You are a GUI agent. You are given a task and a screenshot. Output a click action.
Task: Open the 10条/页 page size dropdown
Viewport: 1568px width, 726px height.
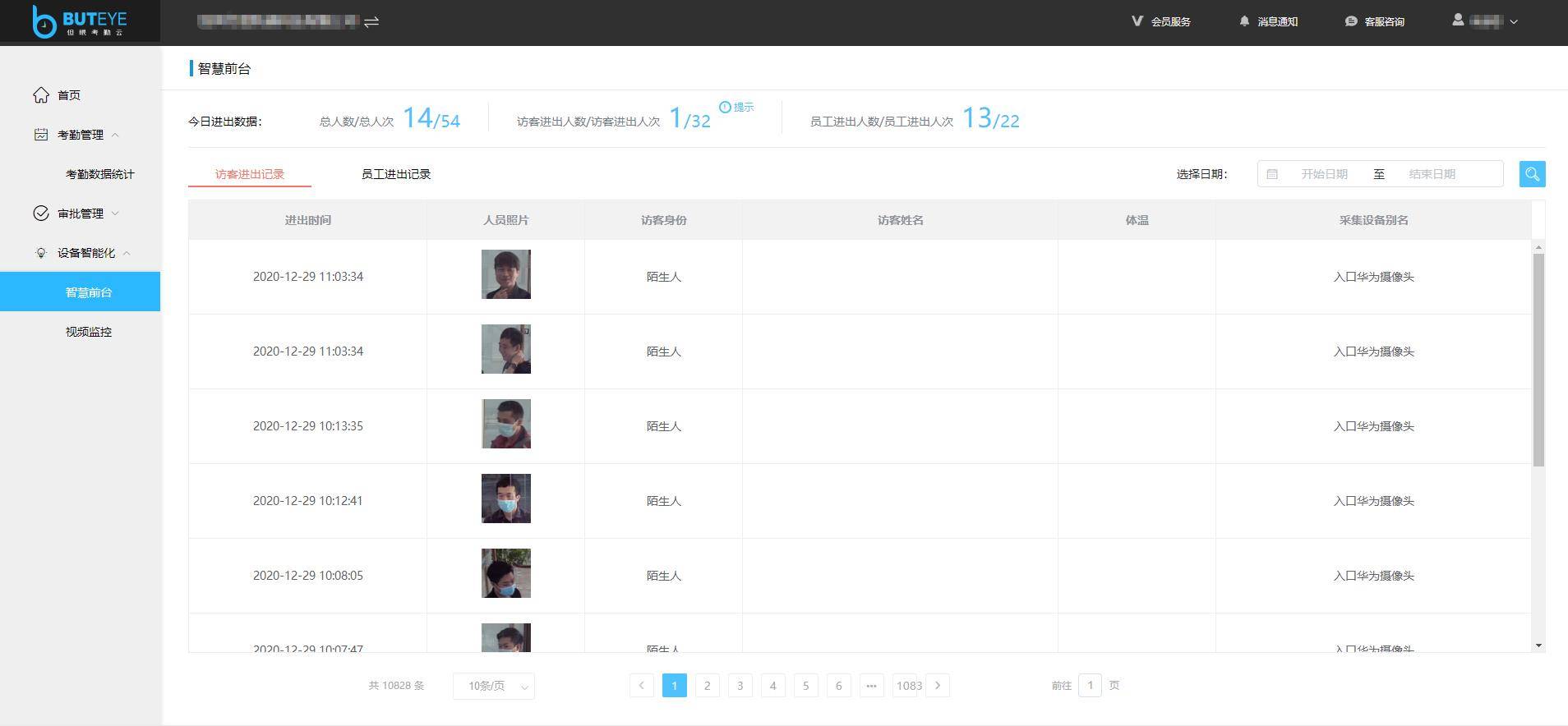(x=493, y=686)
